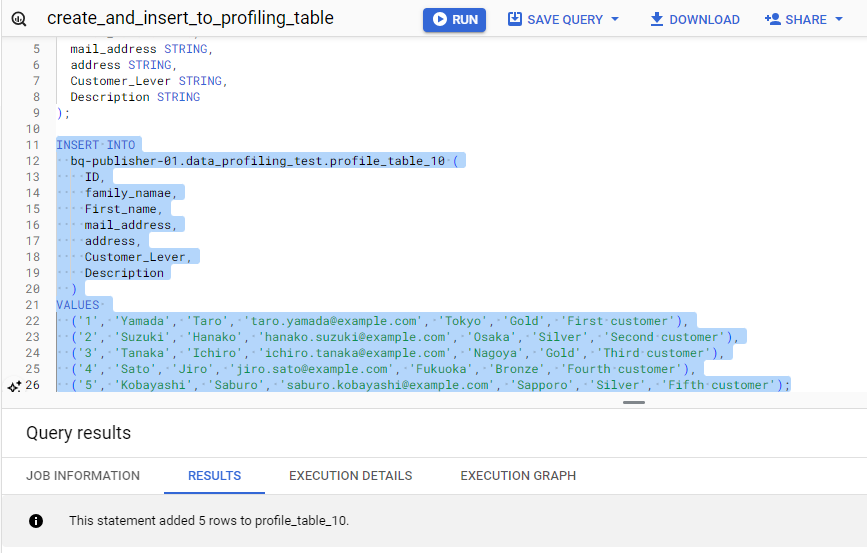The height and width of the screenshot is (553, 867).
Task: Click the DOWNLOAD button
Action: tap(694, 19)
